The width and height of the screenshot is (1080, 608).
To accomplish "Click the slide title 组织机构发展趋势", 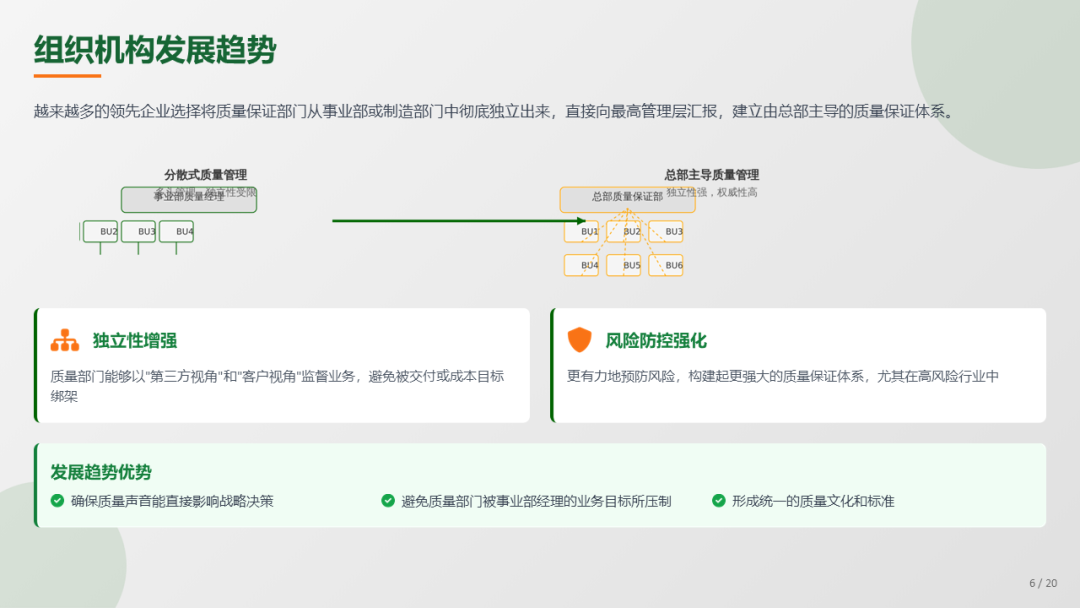I will 155,49.
